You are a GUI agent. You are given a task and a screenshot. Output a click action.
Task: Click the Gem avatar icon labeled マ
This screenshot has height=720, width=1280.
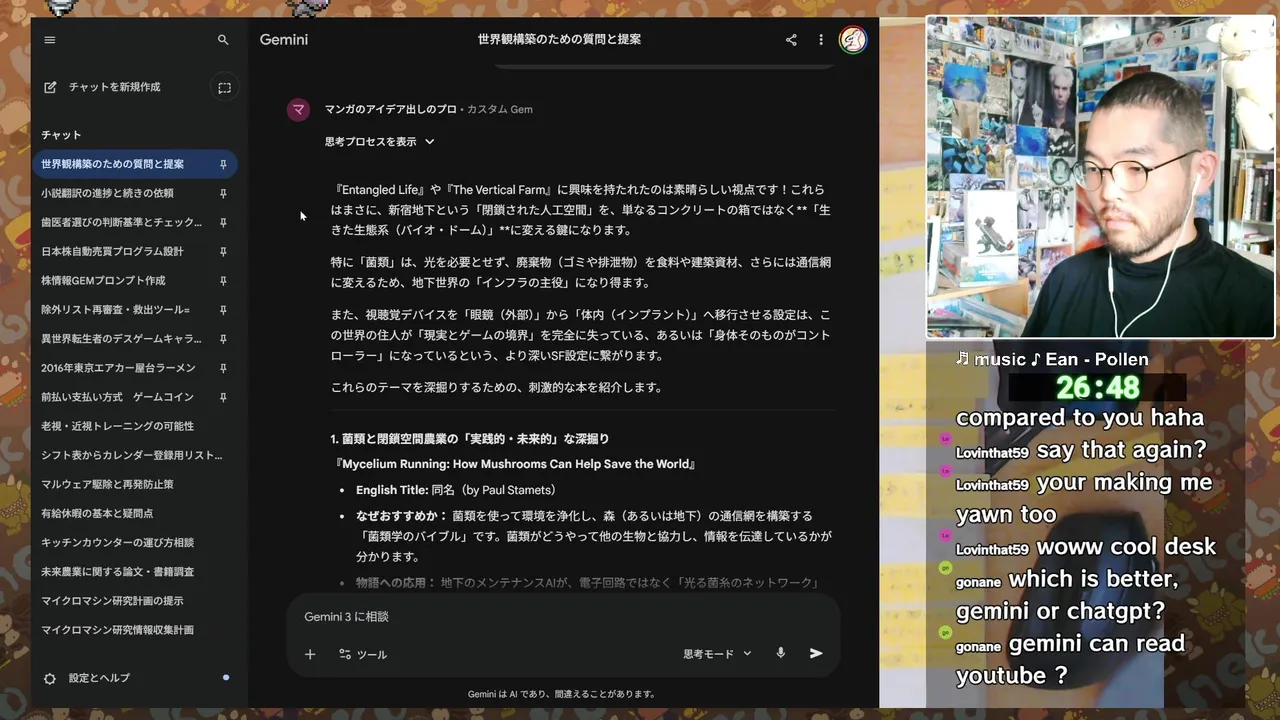pyautogui.click(x=298, y=109)
